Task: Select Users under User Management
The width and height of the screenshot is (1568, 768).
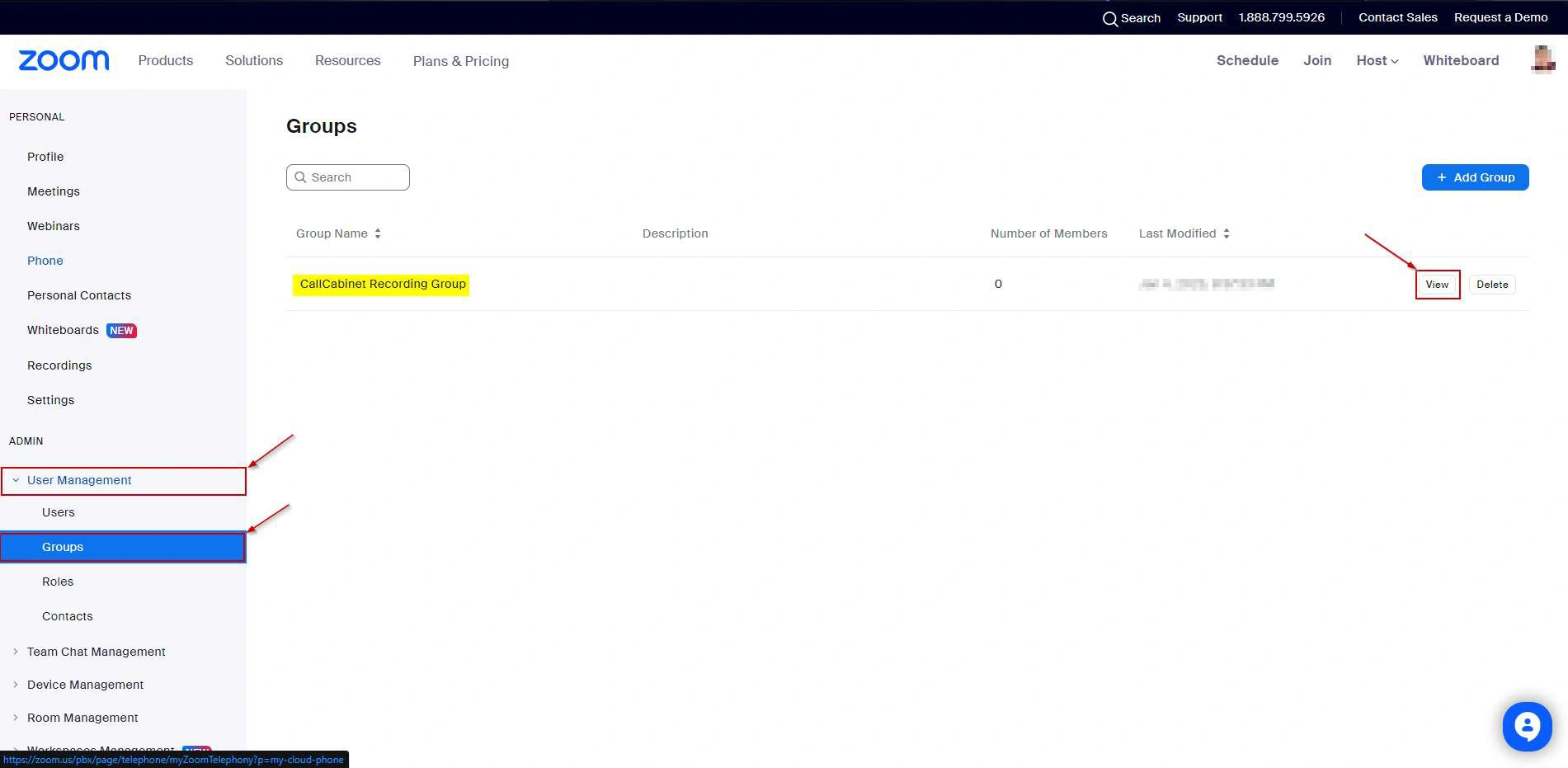Action: click(59, 512)
